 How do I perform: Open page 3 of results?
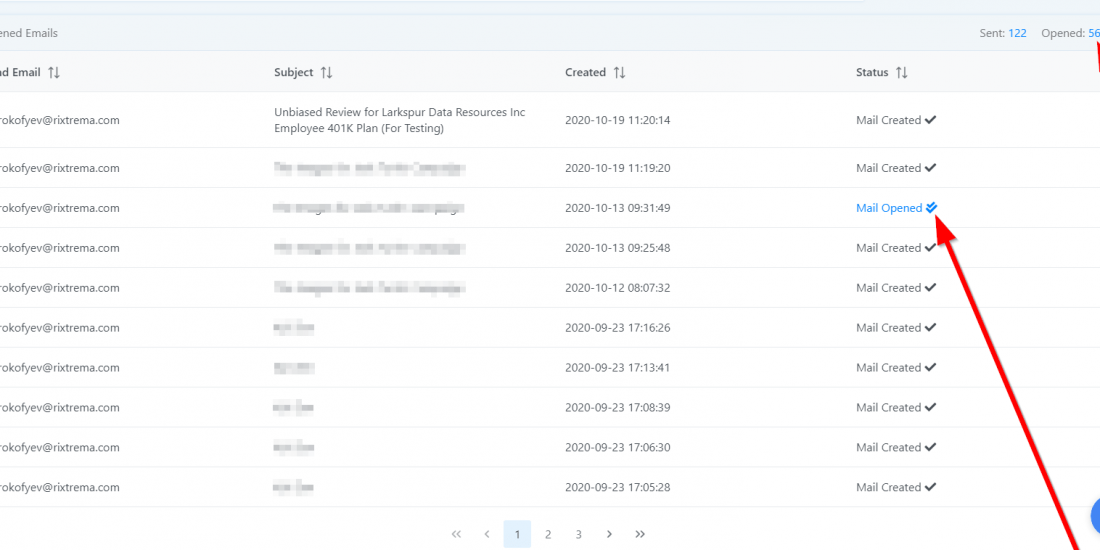coord(578,534)
